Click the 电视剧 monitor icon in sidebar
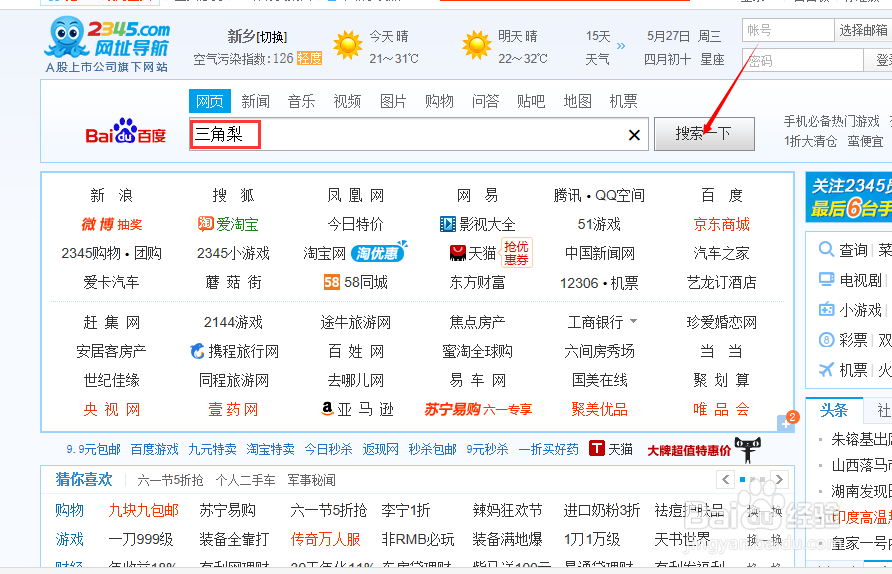The image size is (892, 574). coord(825,279)
